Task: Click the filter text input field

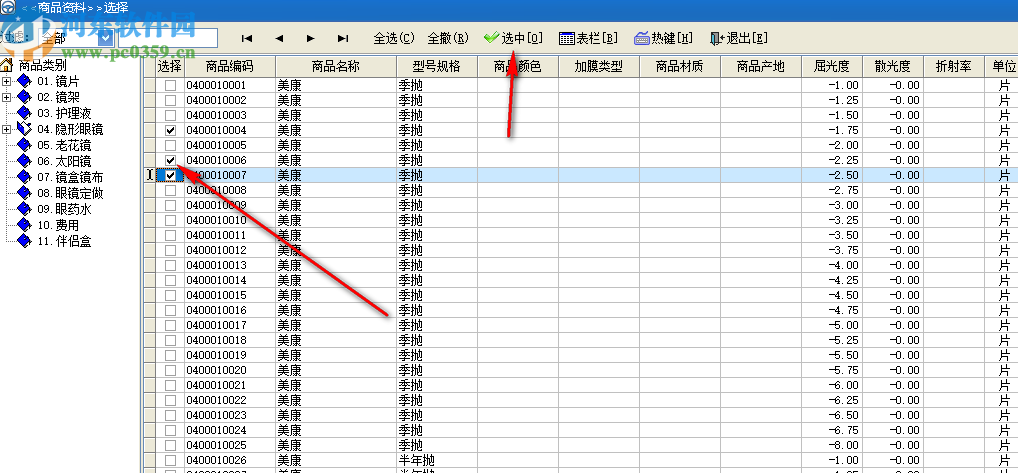Action: [x=168, y=38]
